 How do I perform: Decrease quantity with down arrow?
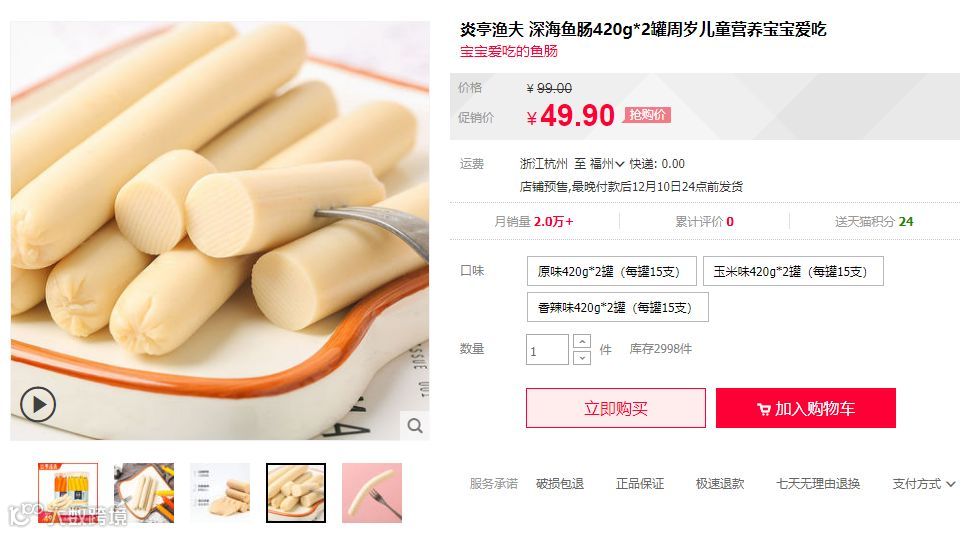581,358
